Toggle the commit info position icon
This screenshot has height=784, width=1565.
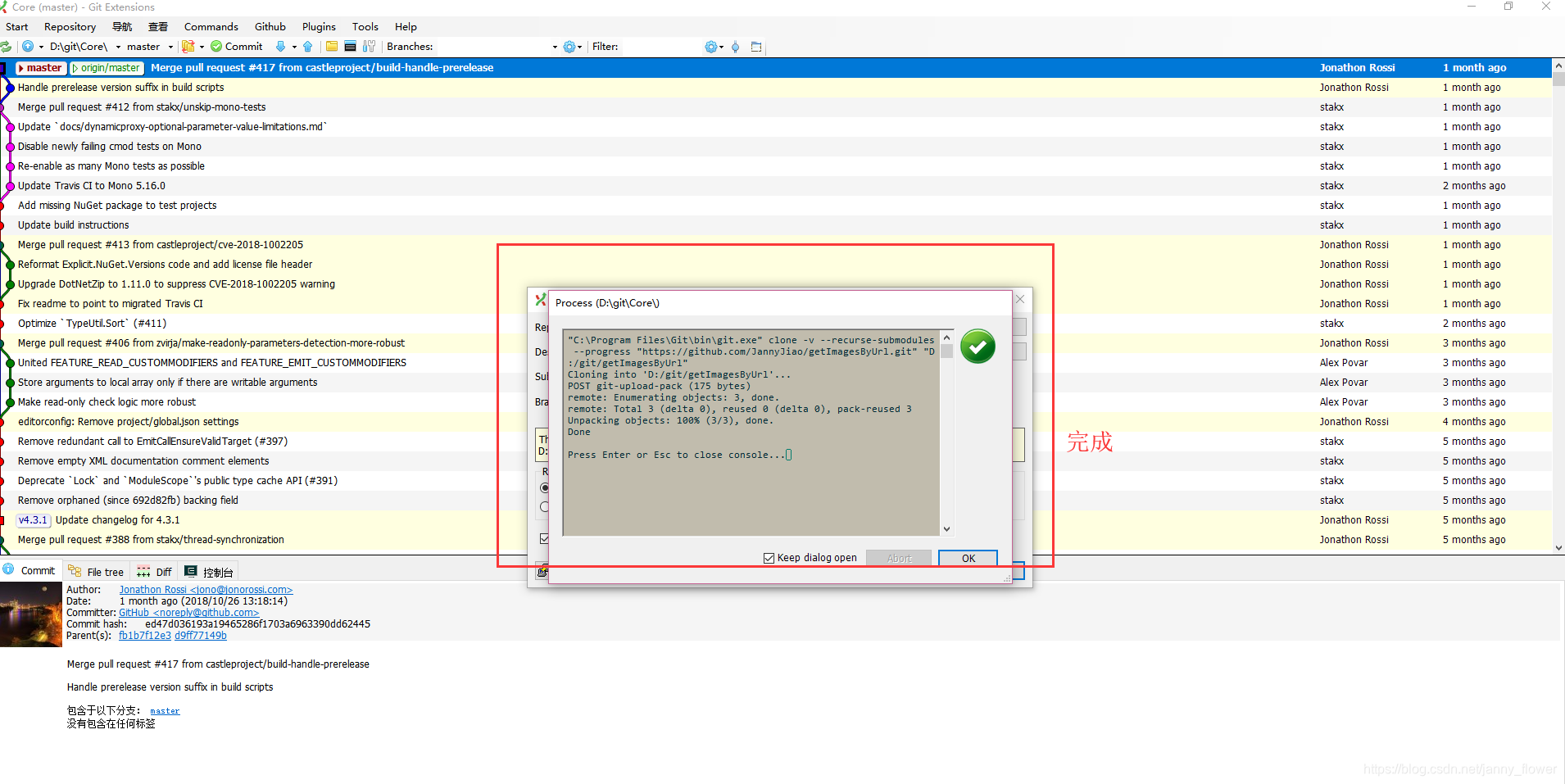[736, 47]
